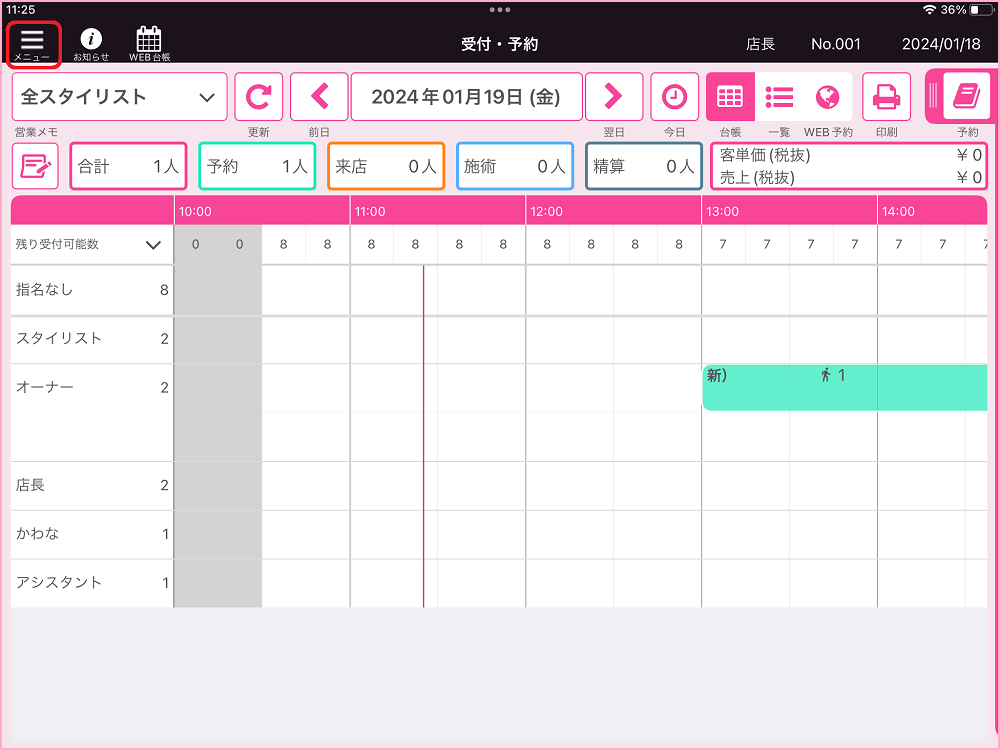Image resolution: width=1000 pixels, height=750 pixels.
Task: Switch to 一覧 list view
Action: tap(779, 97)
